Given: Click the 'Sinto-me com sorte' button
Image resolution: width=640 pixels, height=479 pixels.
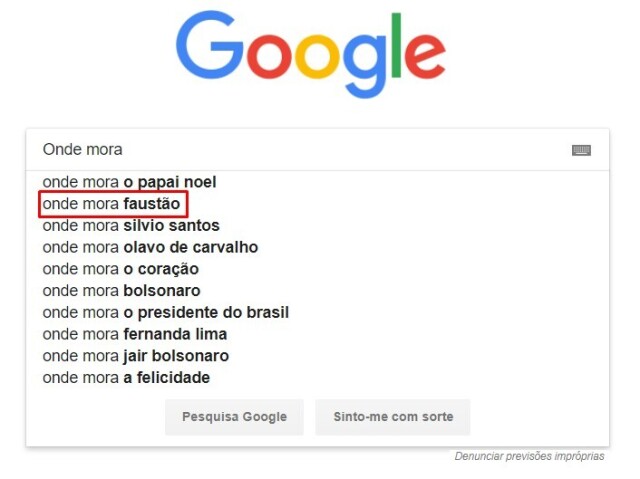Looking at the screenshot, I should point(393,417).
